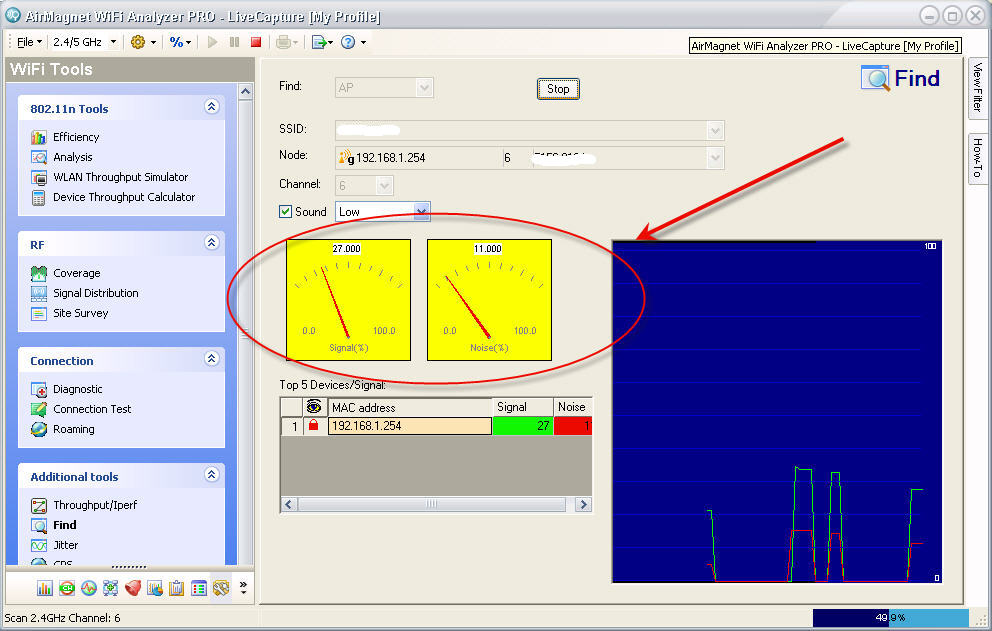Click the play capture icon

coord(213,42)
